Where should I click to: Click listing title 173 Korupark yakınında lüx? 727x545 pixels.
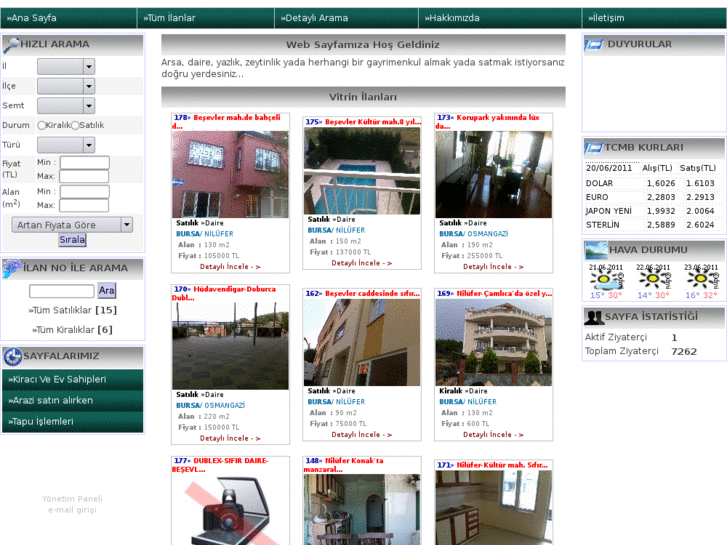pos(488,122)
